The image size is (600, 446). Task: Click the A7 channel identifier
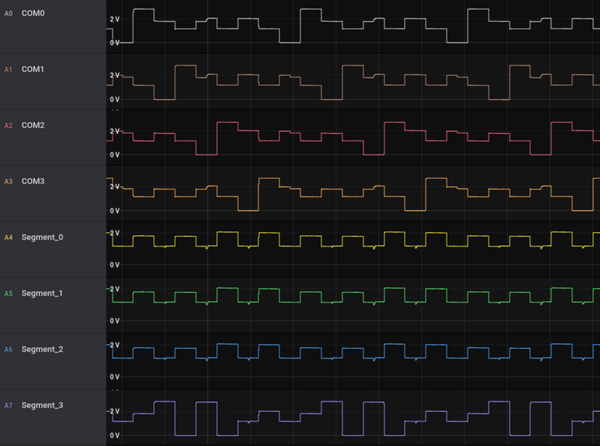(x=8, y=405)
